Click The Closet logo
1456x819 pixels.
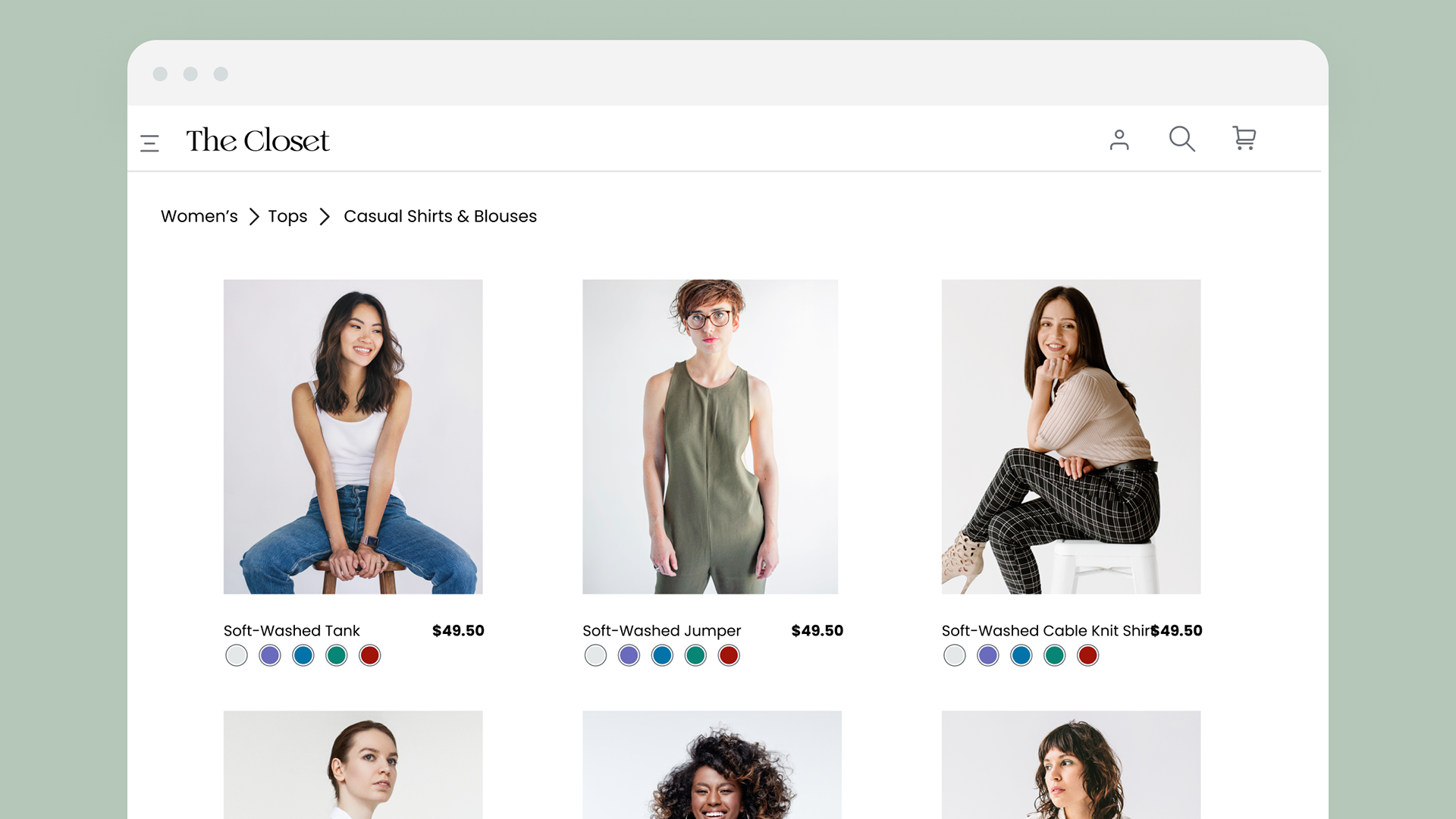coord(258,140)
